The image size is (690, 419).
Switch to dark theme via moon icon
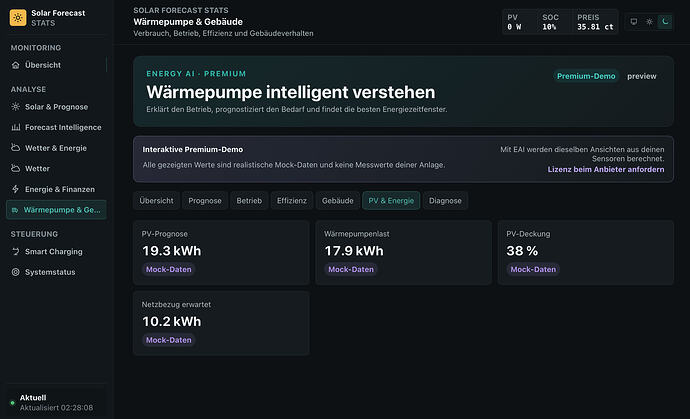tap(665, 22)
